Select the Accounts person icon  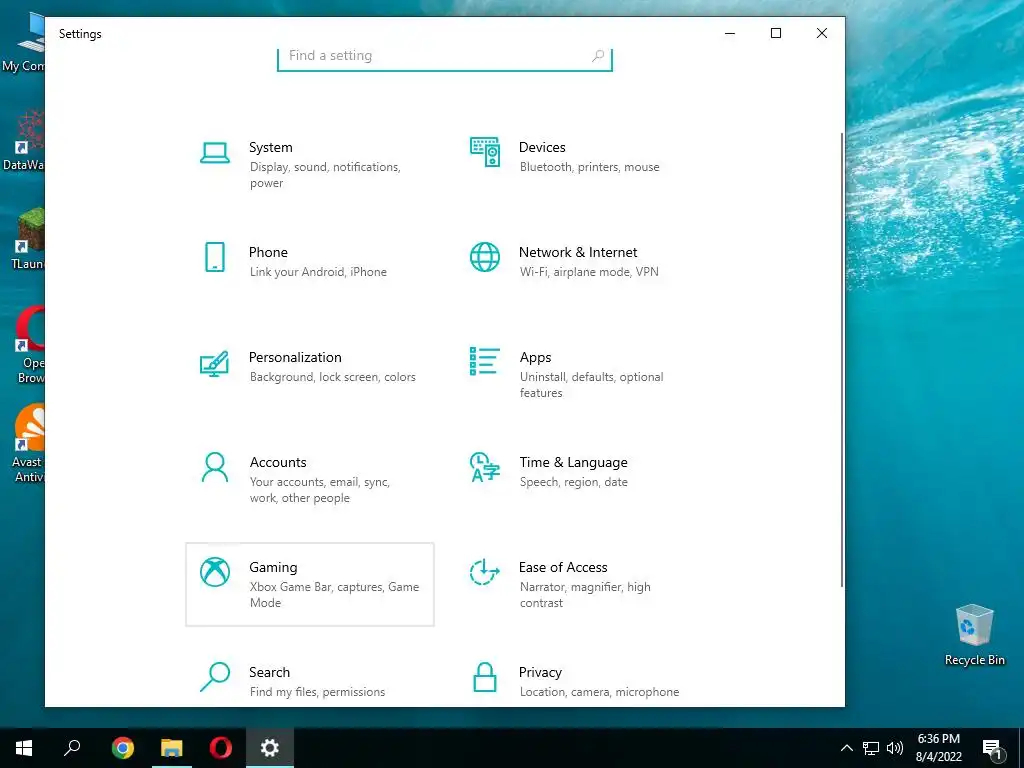[215, 467]
